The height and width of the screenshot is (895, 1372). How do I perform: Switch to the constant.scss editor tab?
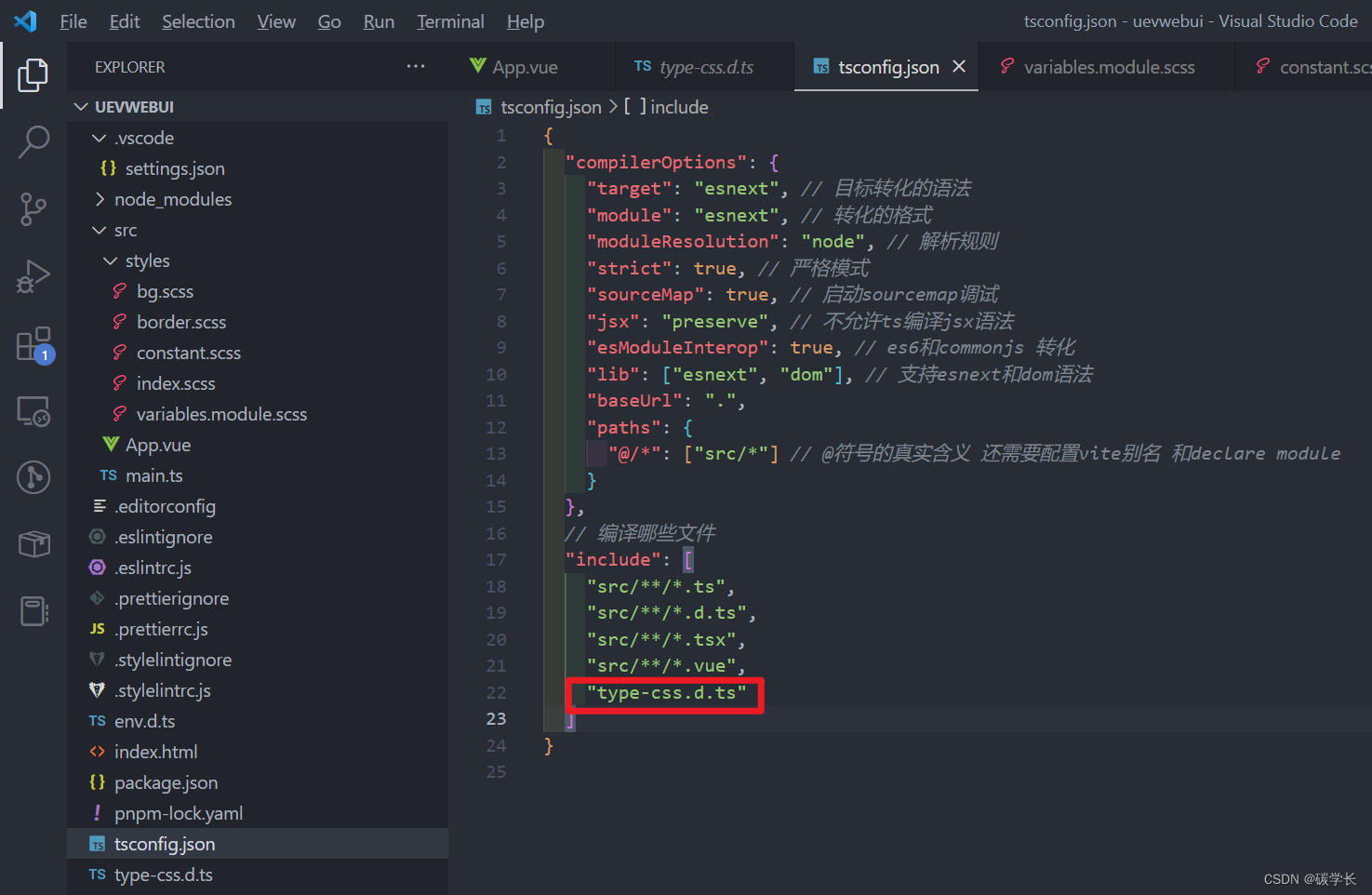coord(1304,66)
